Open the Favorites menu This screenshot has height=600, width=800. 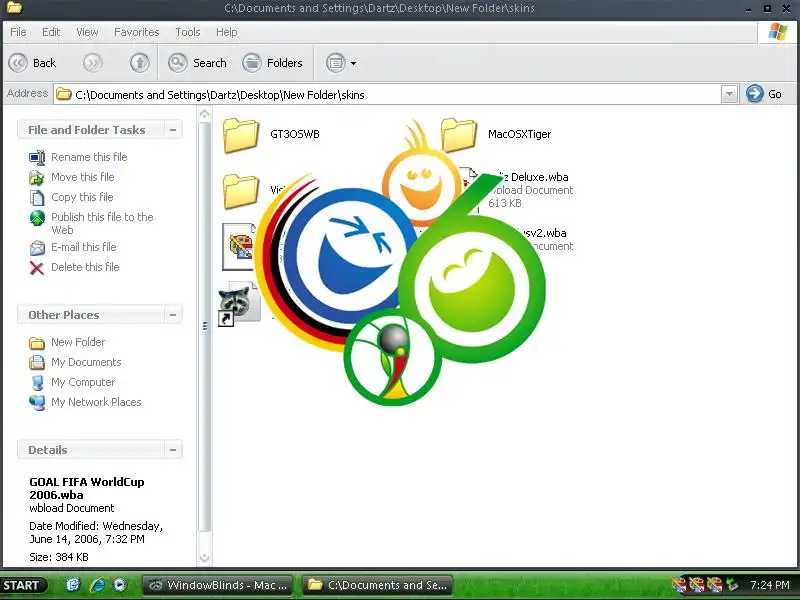coord(136,32)
